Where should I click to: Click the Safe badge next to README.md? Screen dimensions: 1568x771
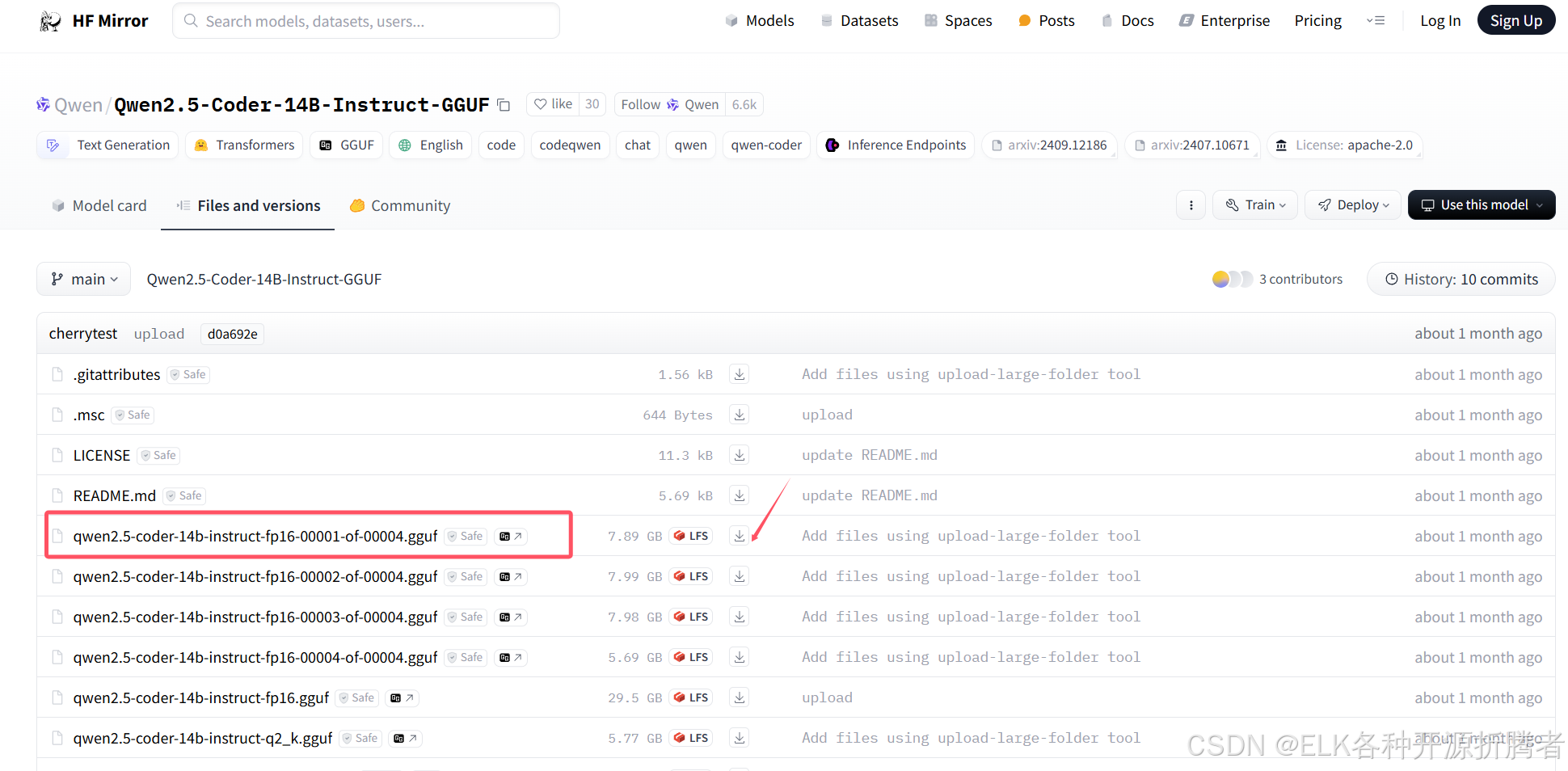pyautogui.click(x=184, y=495)
